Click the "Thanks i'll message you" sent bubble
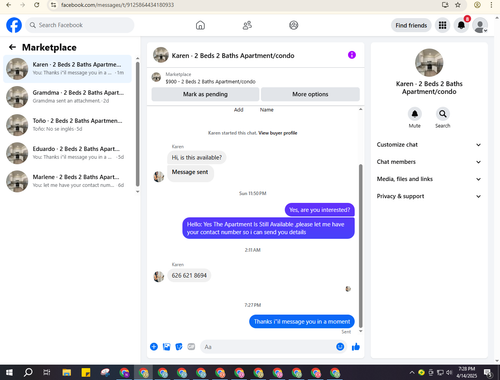The width and height of the screenshot is (500, 380). (302, 322)
